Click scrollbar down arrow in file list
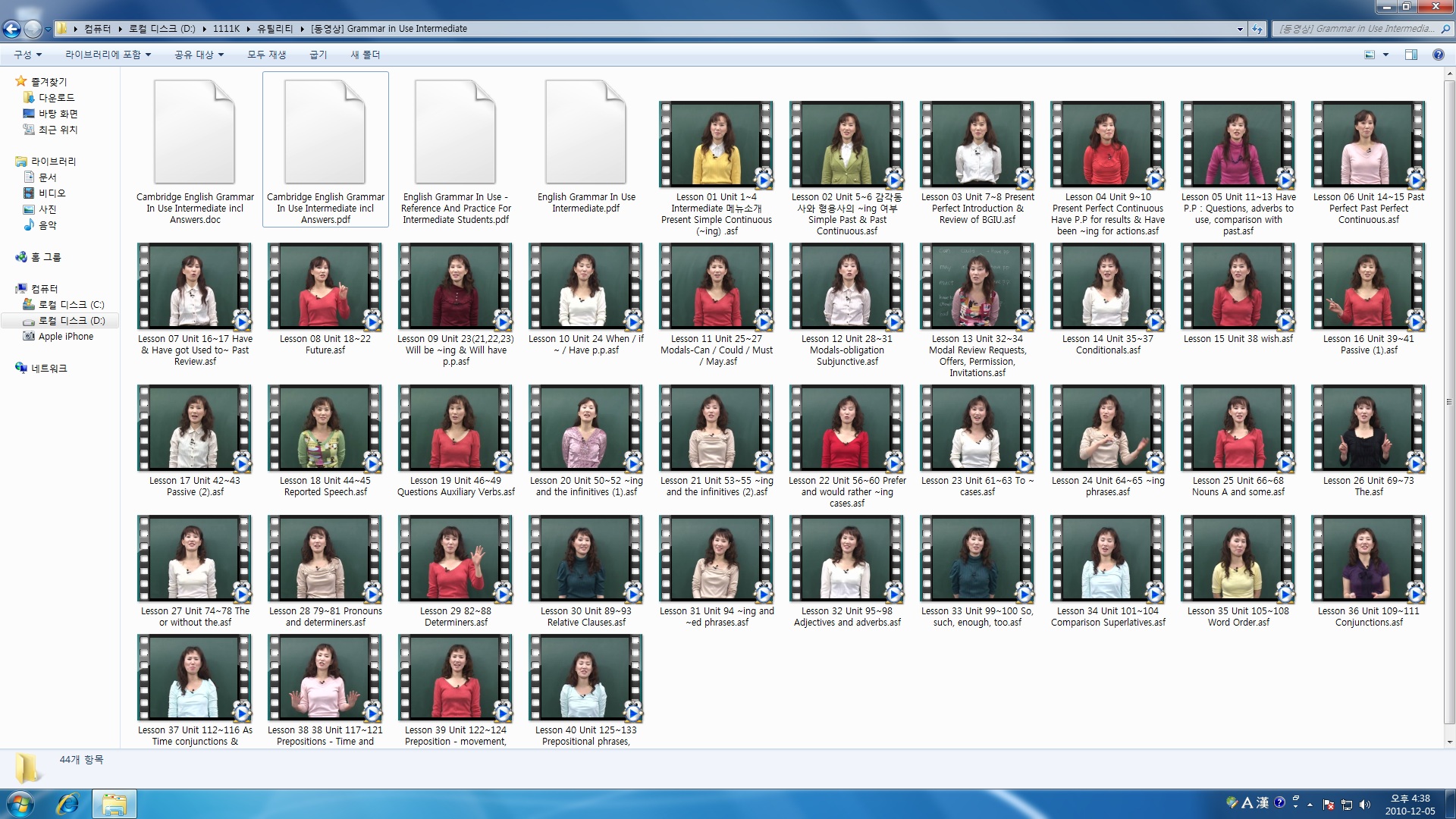Viewport: 1456px width, 819px height. click(1450, 742)
